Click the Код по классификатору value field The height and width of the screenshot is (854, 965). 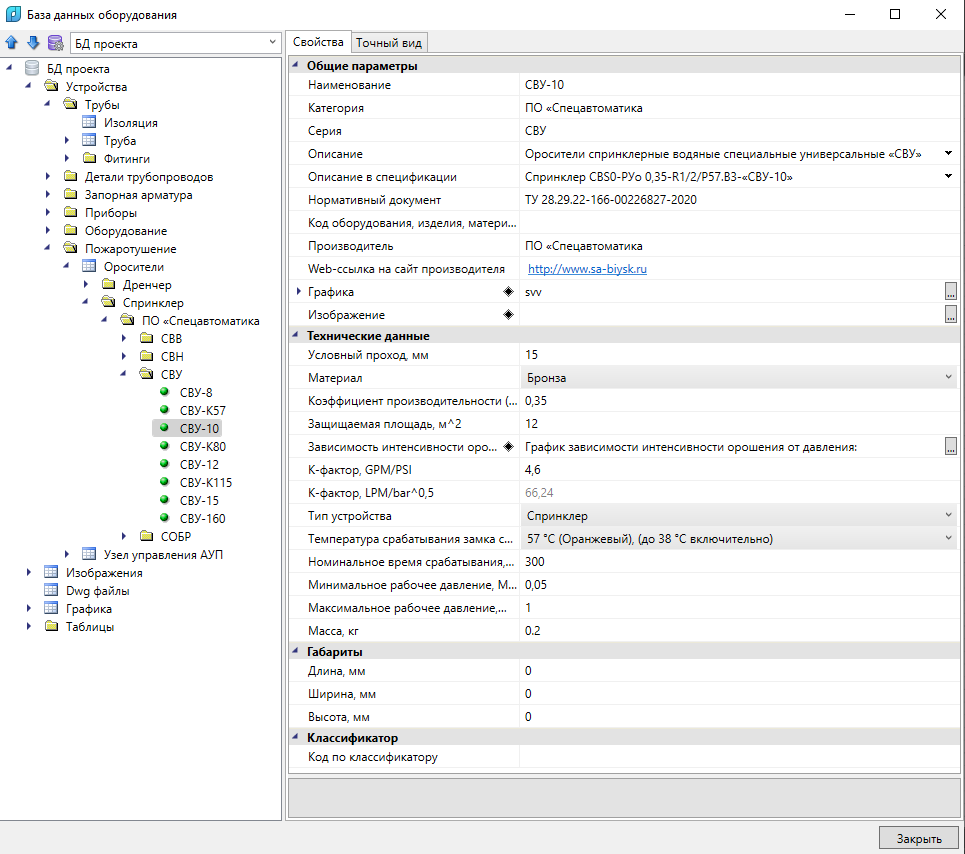[739, 757]
